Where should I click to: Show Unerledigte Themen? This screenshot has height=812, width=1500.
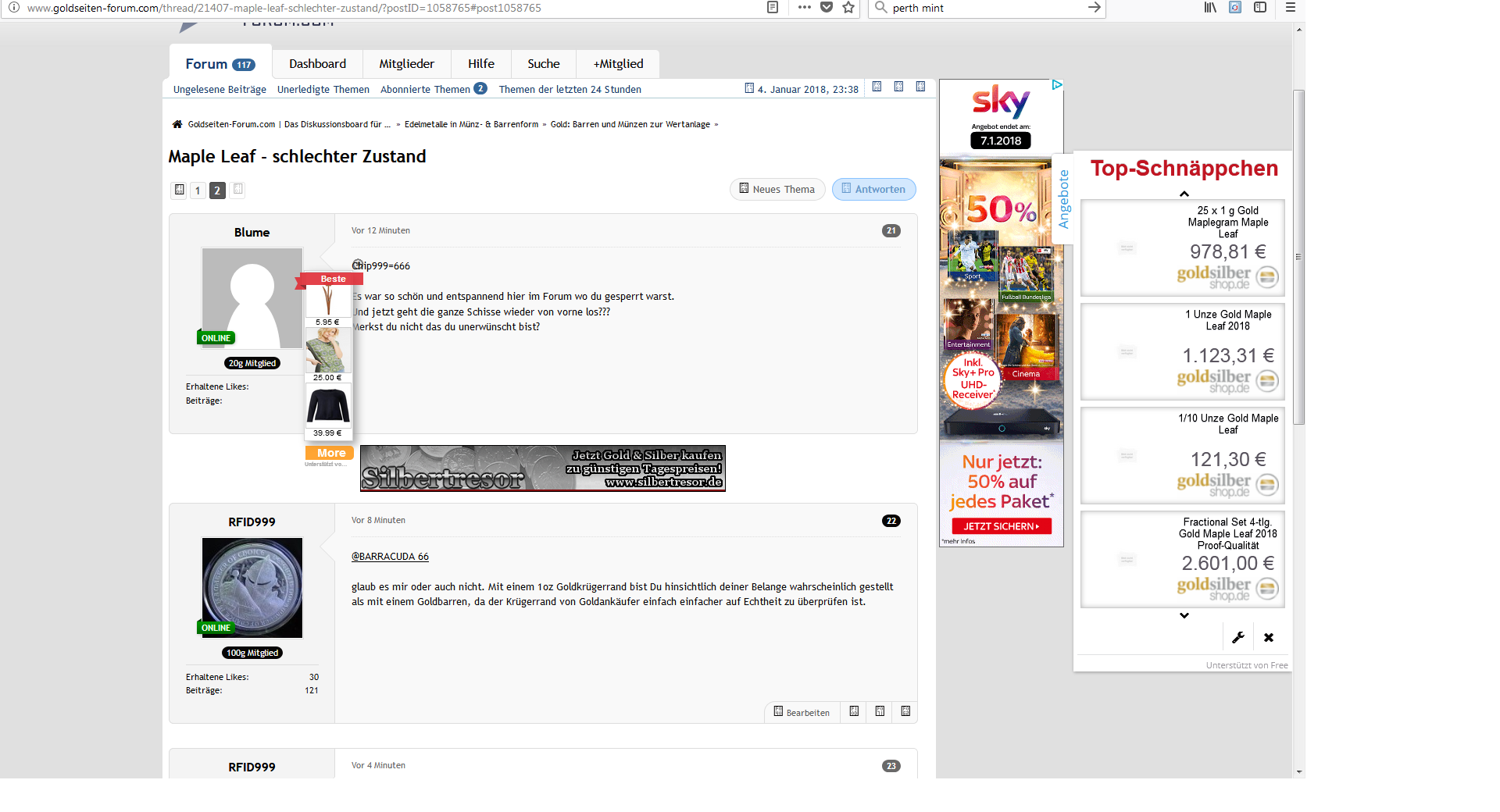coord(323,90)
